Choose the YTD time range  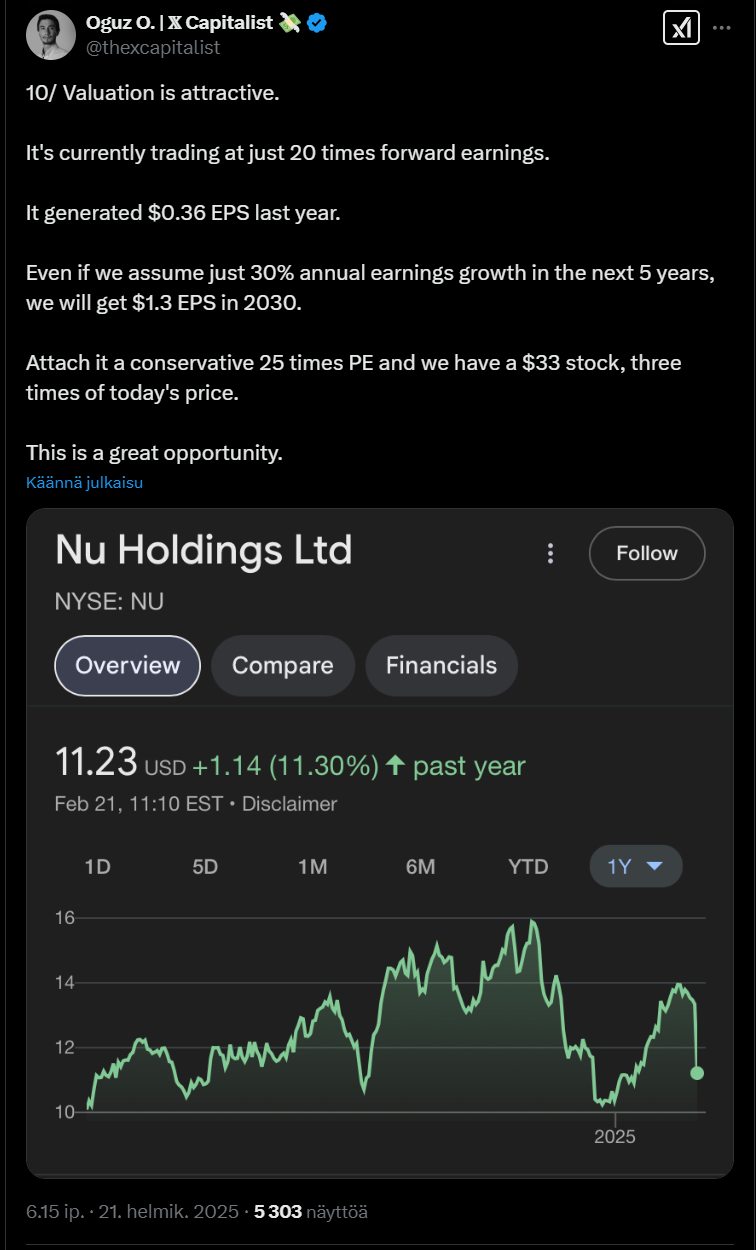[x=528, y=867]
